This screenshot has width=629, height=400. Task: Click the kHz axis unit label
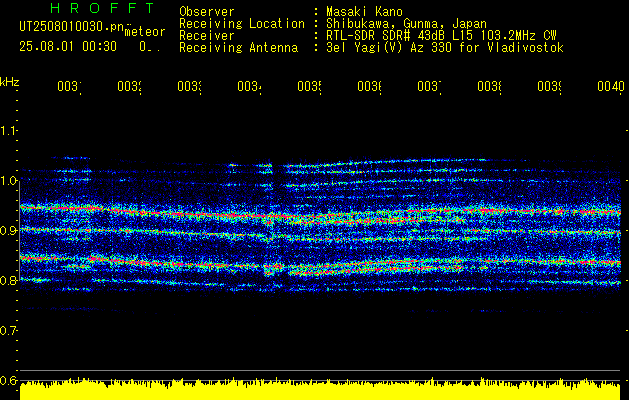pos(10,82)
